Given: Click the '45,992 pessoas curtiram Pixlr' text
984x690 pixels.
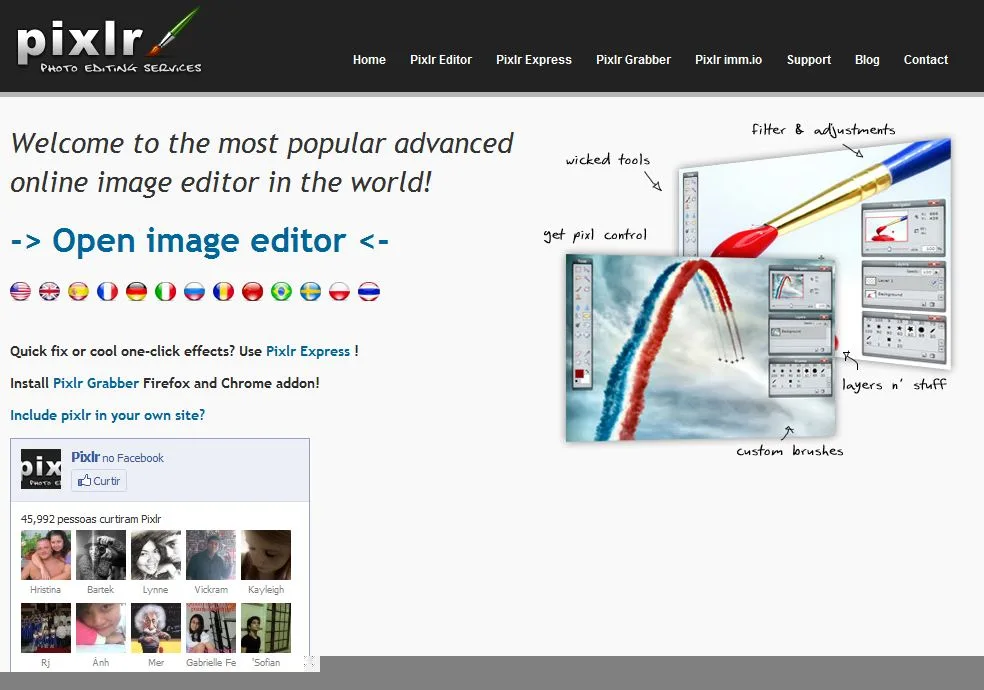Looking at the screenshot, I should pos(91,519).
